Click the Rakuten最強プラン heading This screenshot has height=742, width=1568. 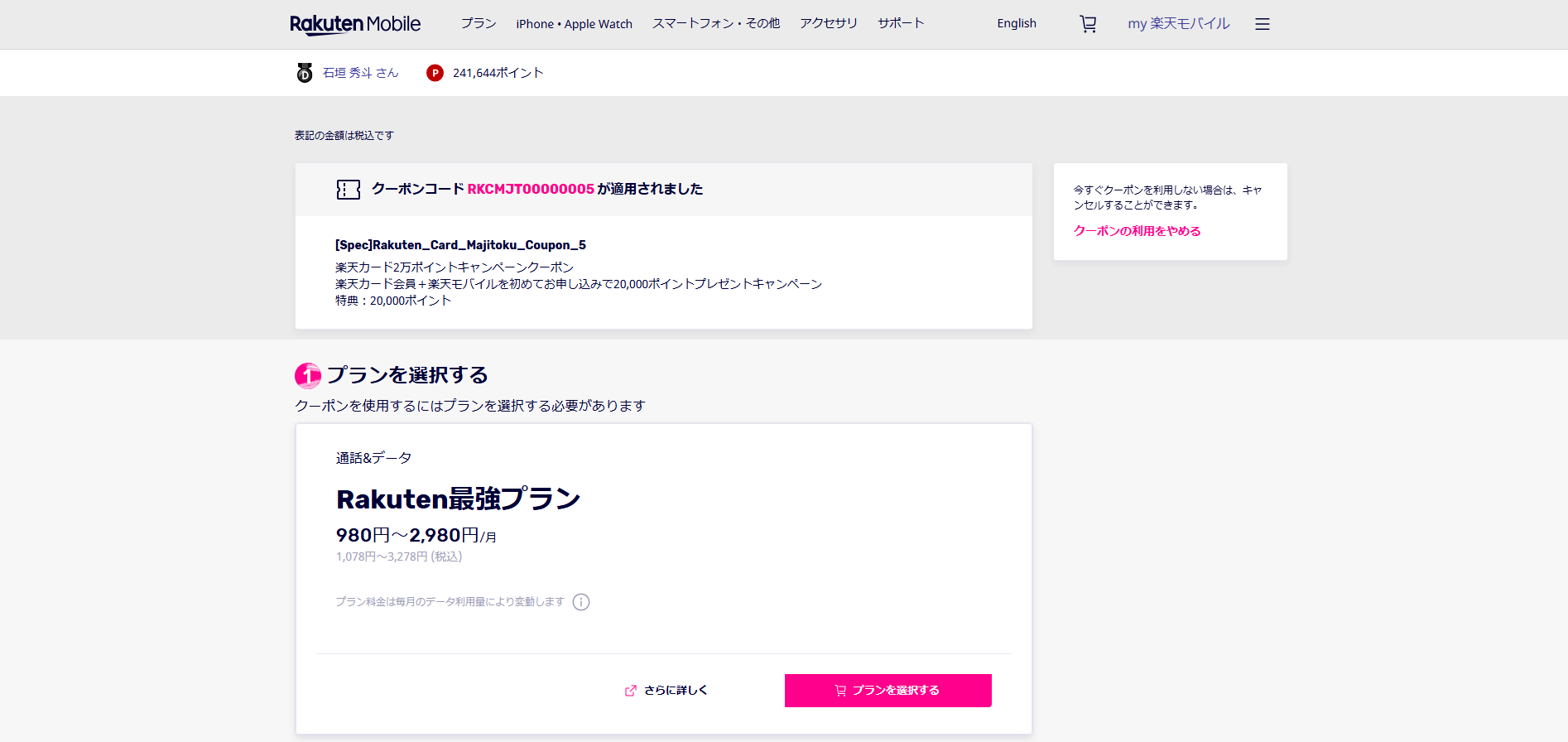pos(459,499)
